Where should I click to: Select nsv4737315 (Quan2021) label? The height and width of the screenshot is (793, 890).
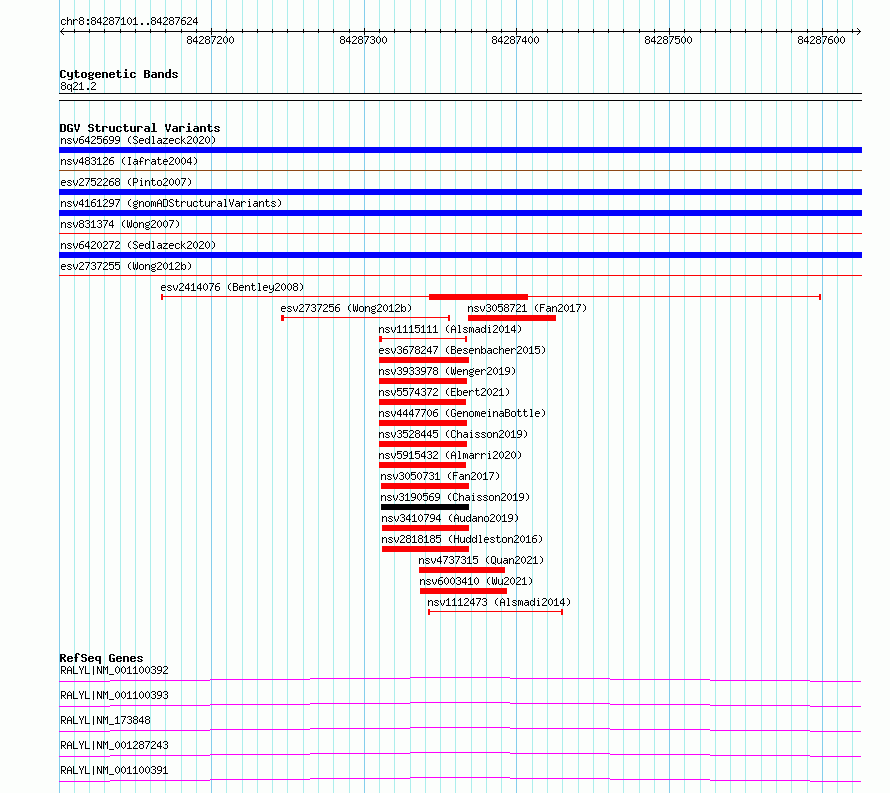coord(481,560)
